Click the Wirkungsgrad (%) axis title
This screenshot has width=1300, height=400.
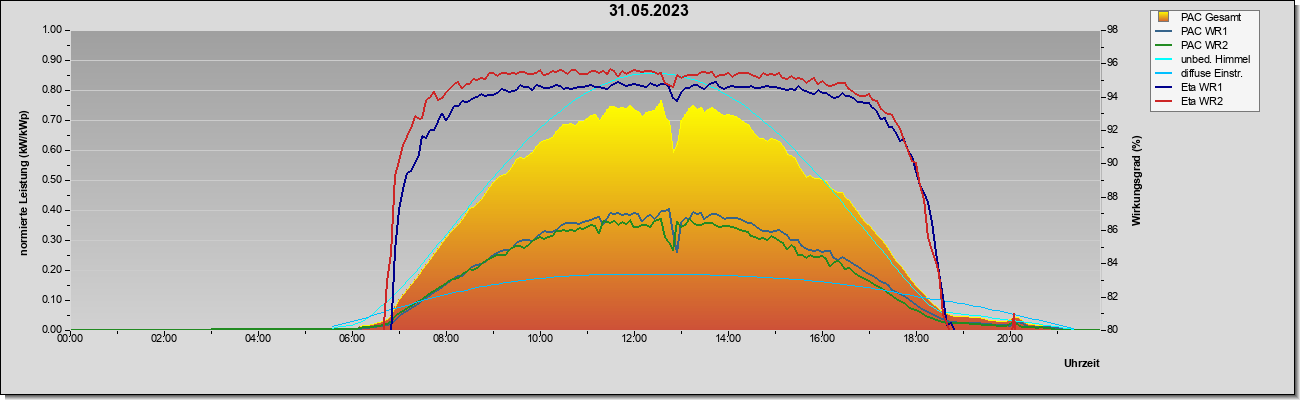tap(1137, 180)
